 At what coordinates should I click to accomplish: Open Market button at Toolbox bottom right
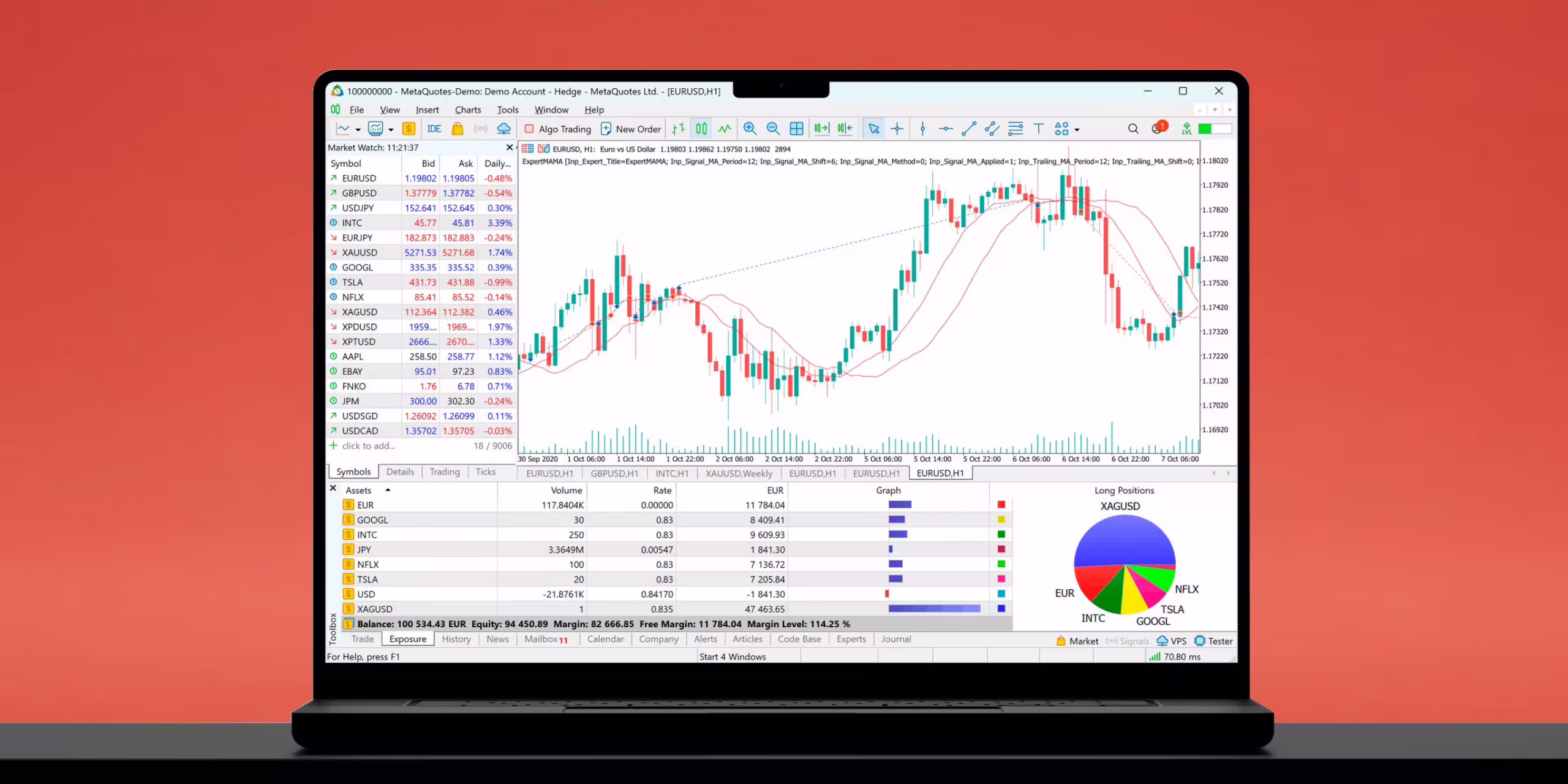coord(1077,641)
